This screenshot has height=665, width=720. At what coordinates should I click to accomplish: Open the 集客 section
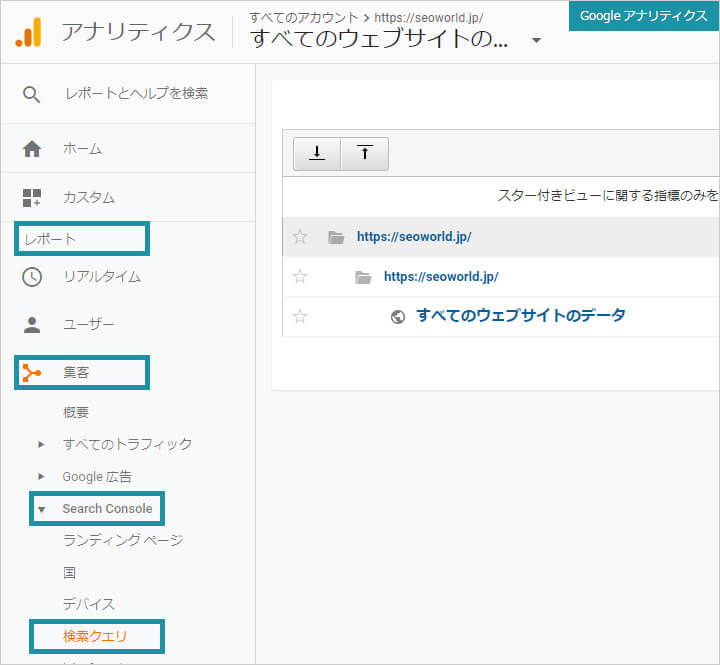pyautogui.click(x=76, y=372)
